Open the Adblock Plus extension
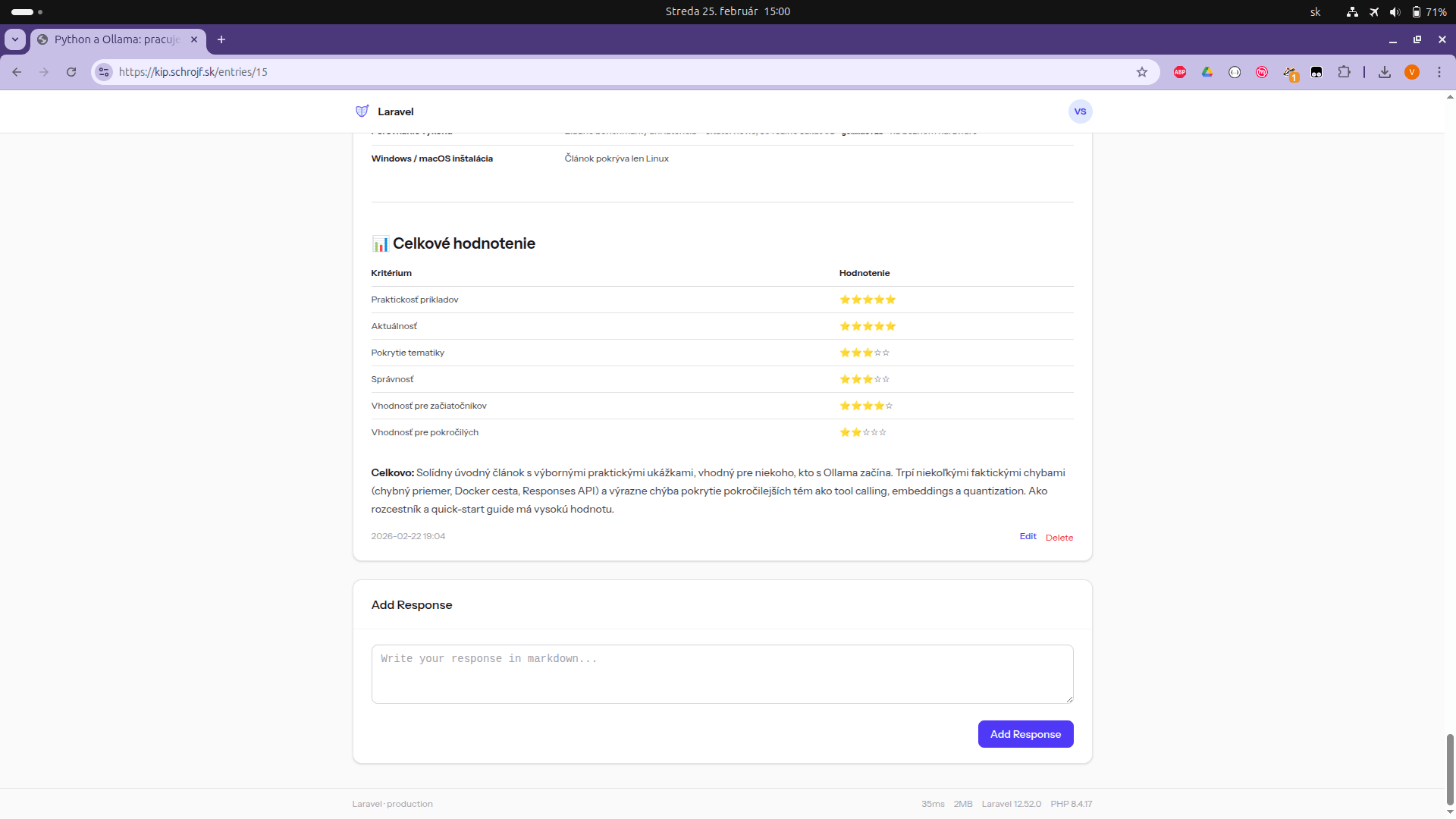1456x819 pixels. [1180, 72]
